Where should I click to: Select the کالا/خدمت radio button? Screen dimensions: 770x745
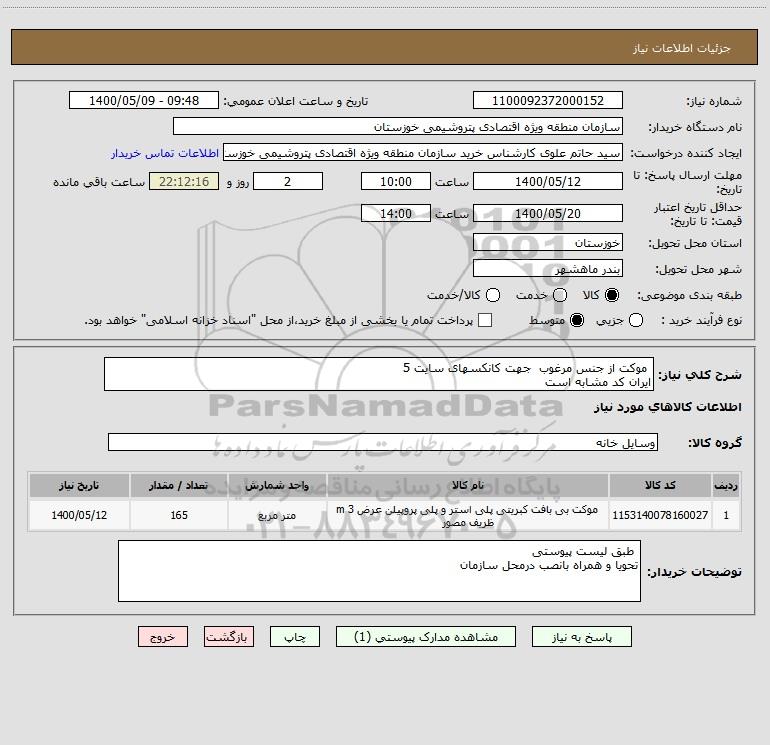[493, 295]
